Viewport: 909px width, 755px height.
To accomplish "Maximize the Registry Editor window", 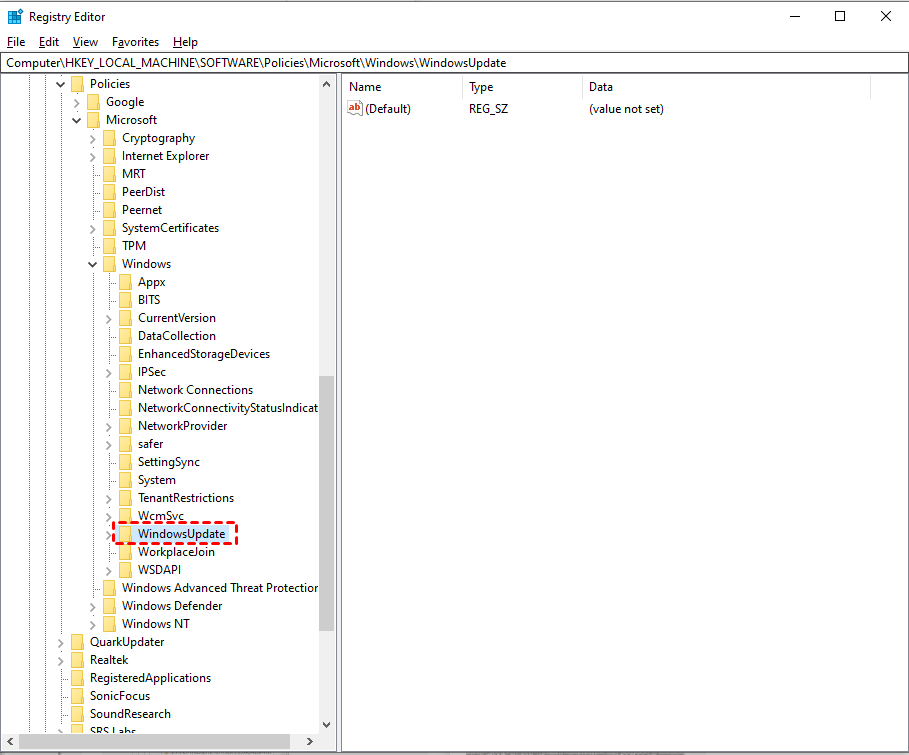I will click(x=839, y=16).
